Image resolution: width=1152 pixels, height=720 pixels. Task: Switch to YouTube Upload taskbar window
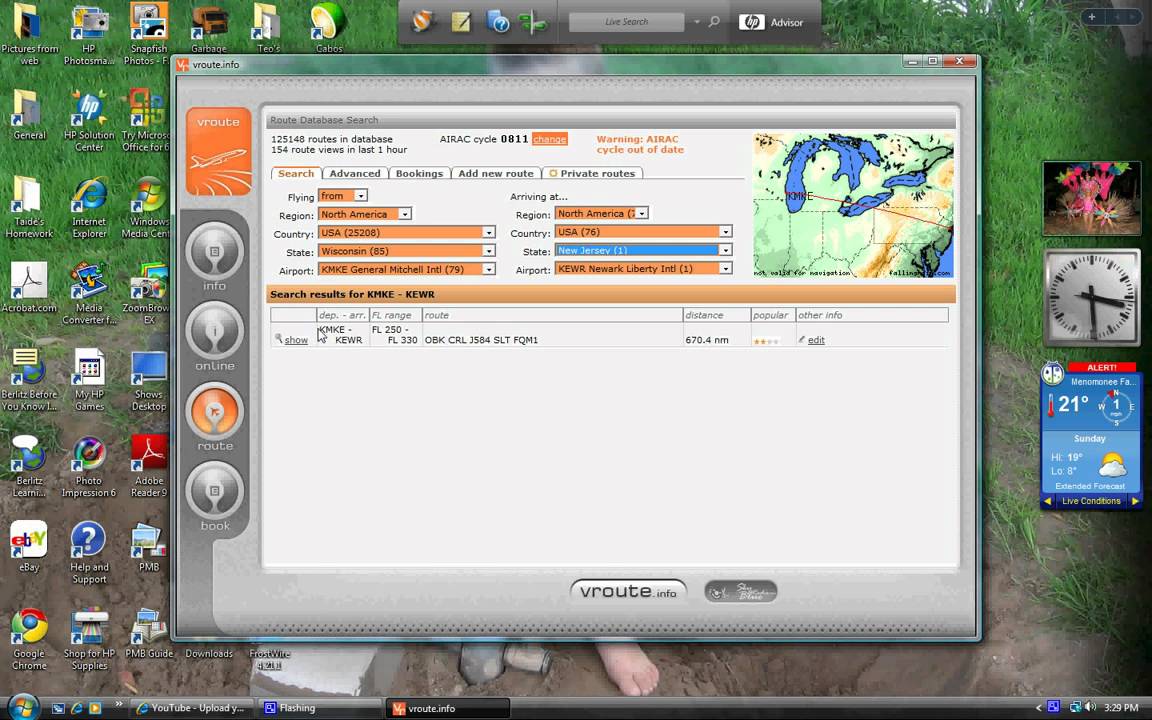(x=191, y=708)
